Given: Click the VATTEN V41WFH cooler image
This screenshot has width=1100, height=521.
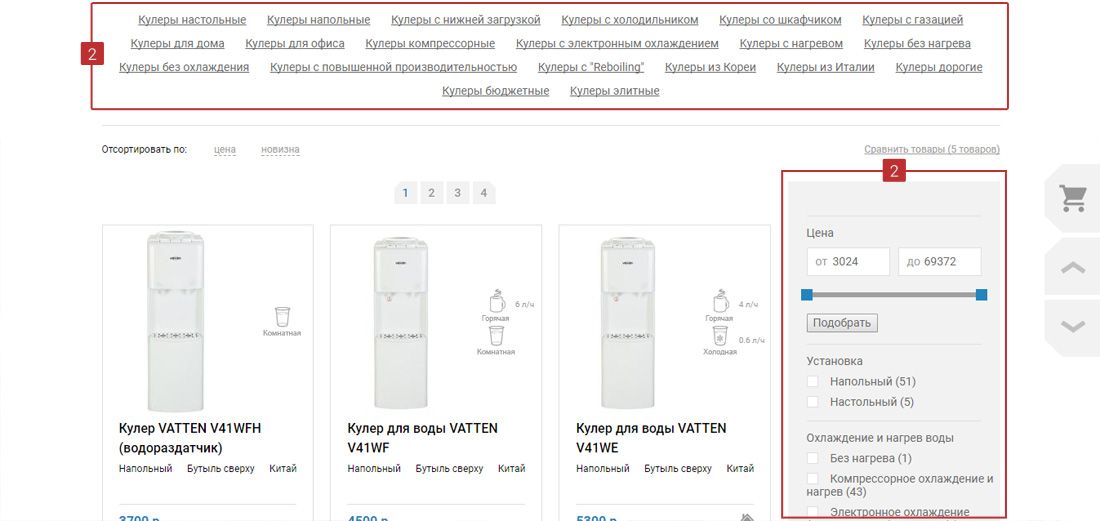Looking at the screenshot, I should pos(175,320).
